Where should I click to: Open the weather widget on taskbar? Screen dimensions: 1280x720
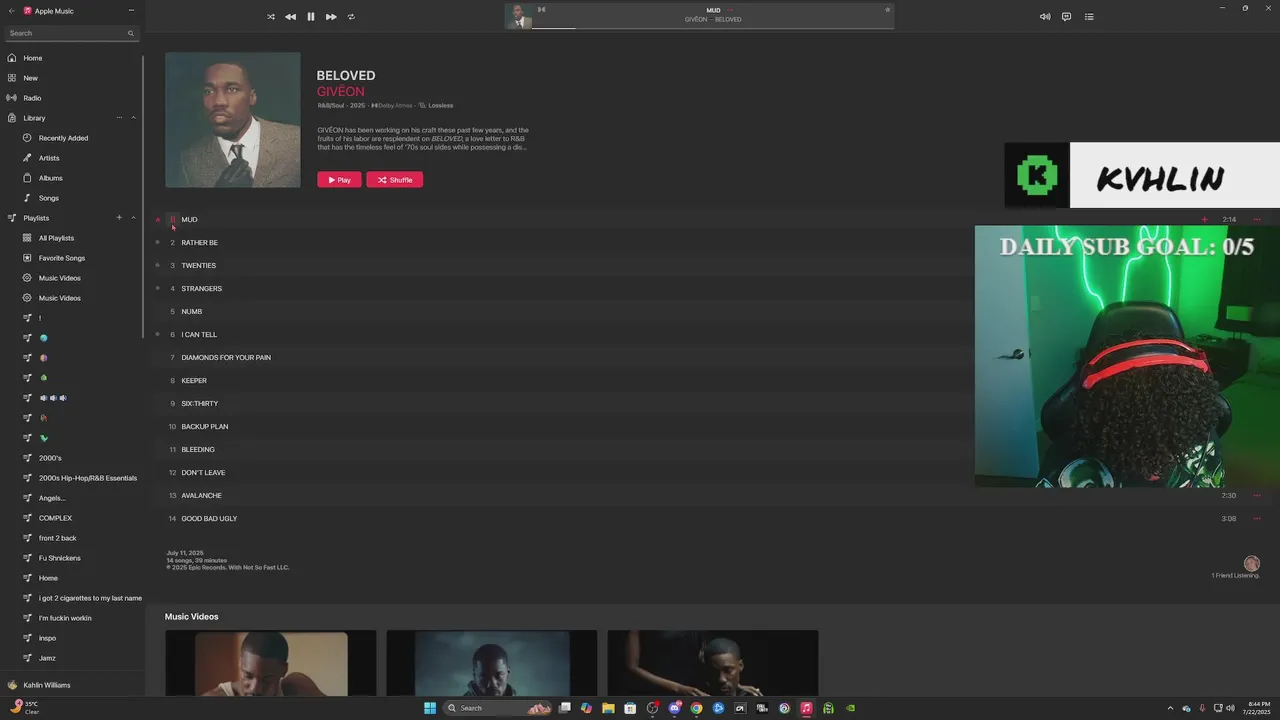pyautogui.click(x=24, y=708)
